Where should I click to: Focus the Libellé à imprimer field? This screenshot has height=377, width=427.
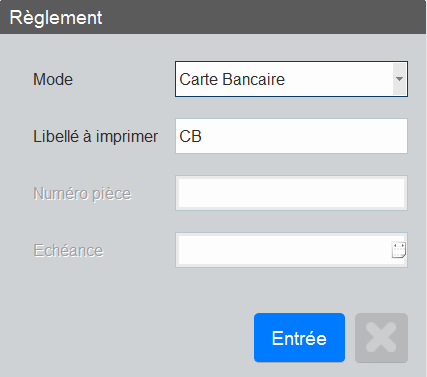click(291, 136)
